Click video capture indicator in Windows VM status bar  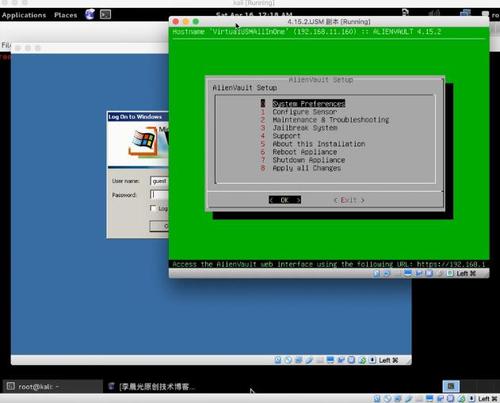[x=341, y=360]
